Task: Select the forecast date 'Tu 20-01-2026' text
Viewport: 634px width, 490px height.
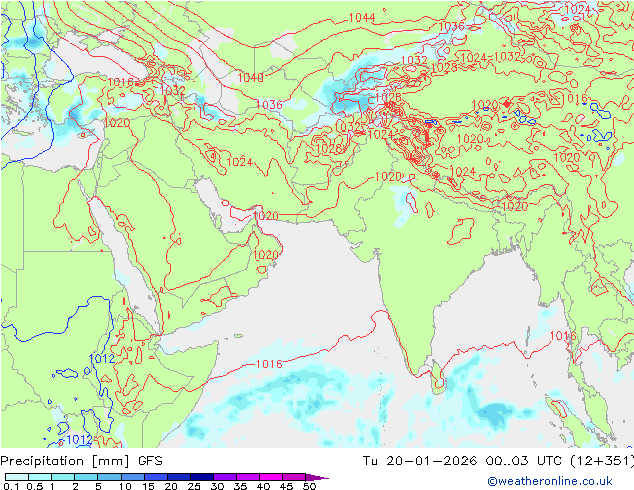Action: [x=419, y=461]
